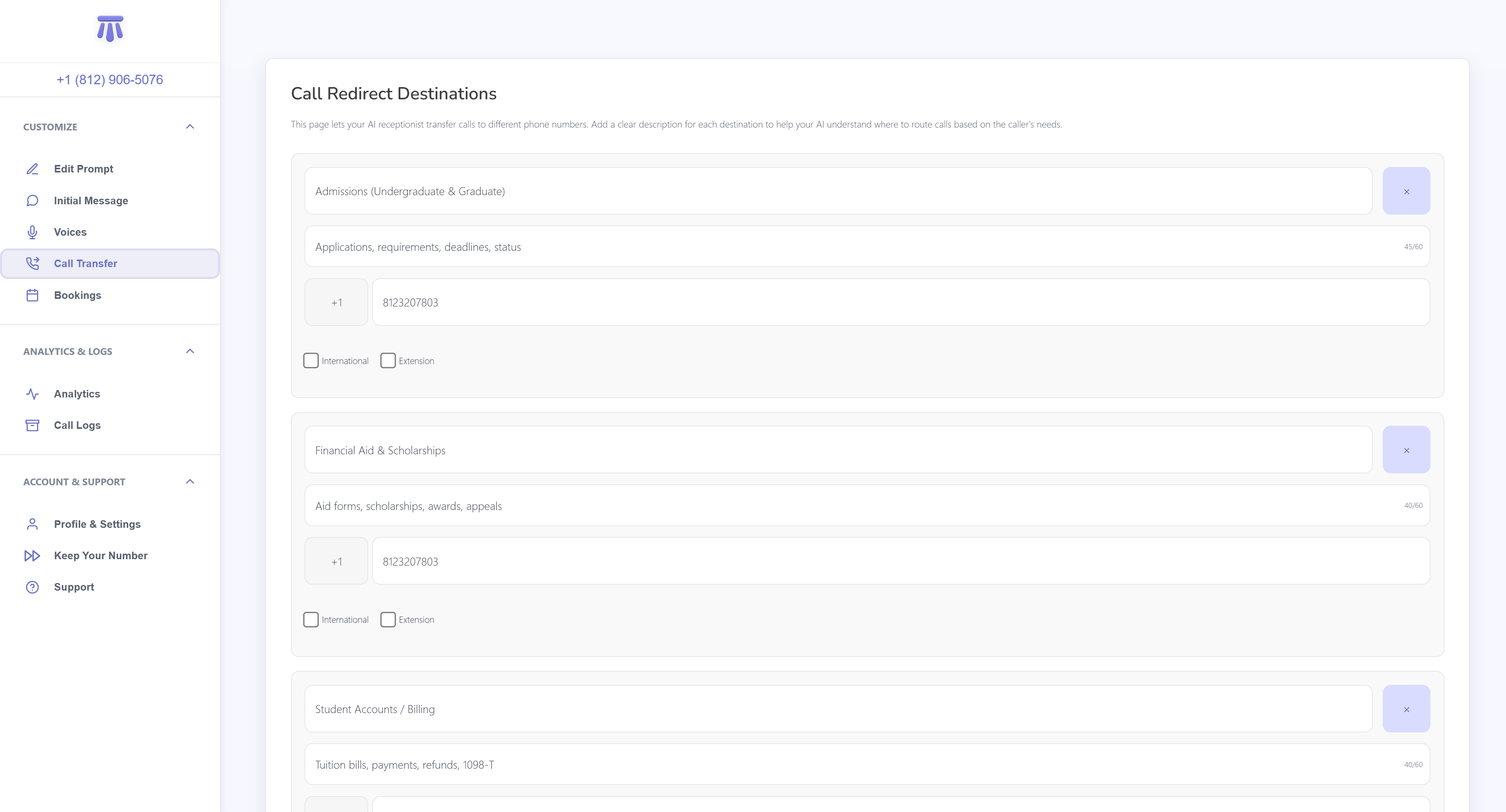Click the Initial Message chat bubble icon
The width and height of the screenshot is (1506, 812).
click(32, 200)
